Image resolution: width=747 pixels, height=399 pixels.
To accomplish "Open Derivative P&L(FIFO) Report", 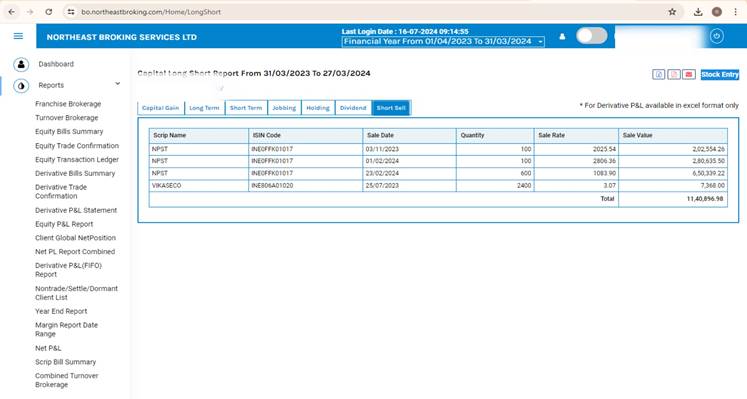I will [68, 270].
